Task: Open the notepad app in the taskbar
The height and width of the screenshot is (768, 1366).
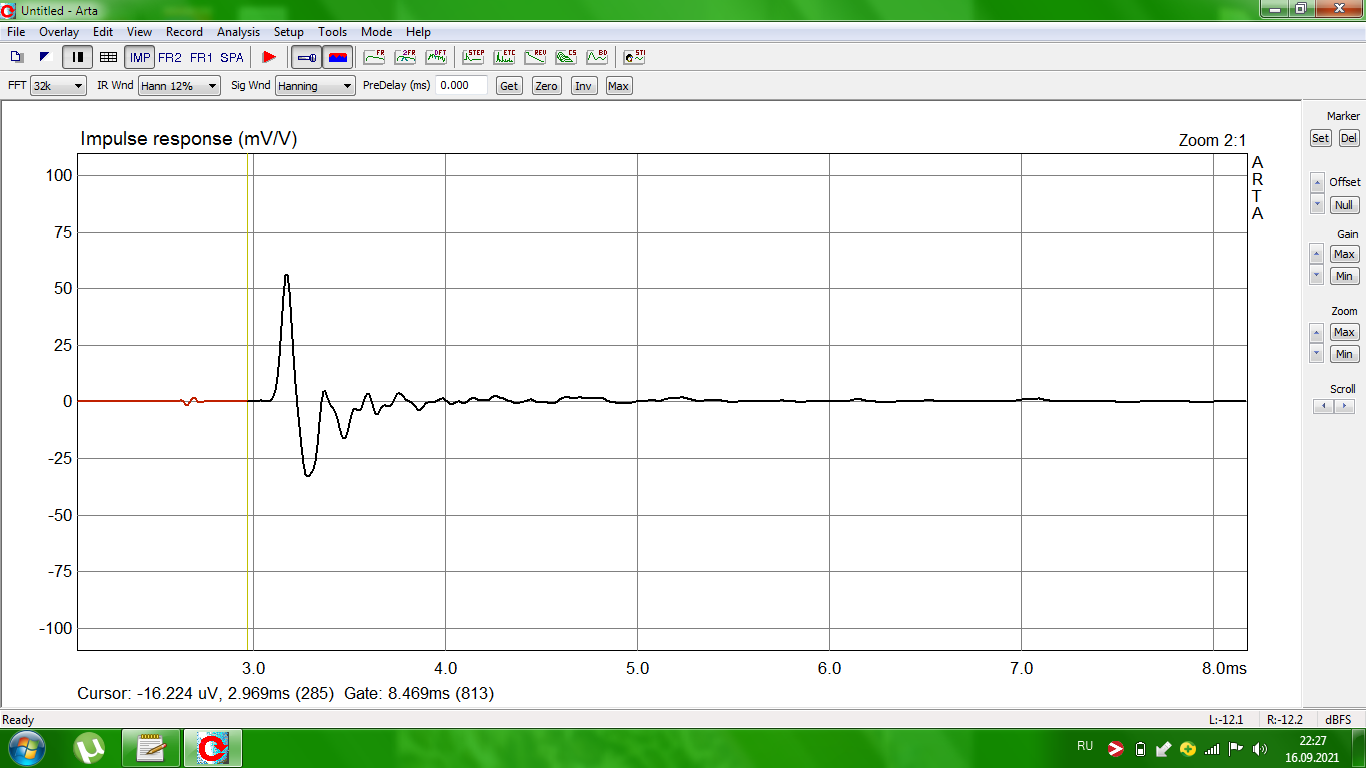Action: [x=151, y=748]
